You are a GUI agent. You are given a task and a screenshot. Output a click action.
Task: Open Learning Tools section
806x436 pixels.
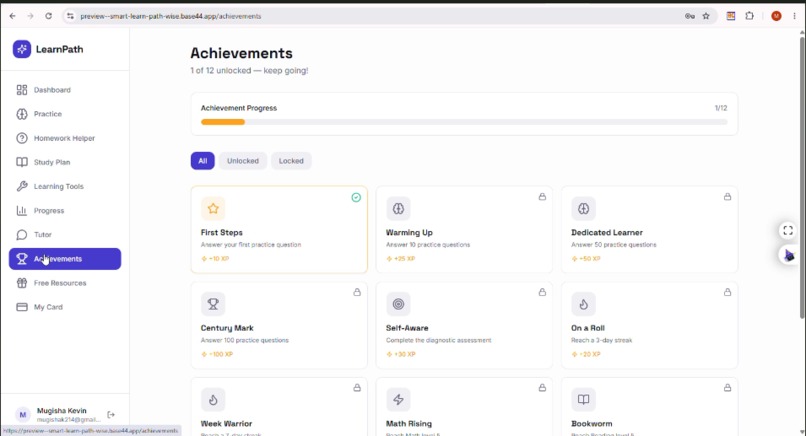pos(65,186)
